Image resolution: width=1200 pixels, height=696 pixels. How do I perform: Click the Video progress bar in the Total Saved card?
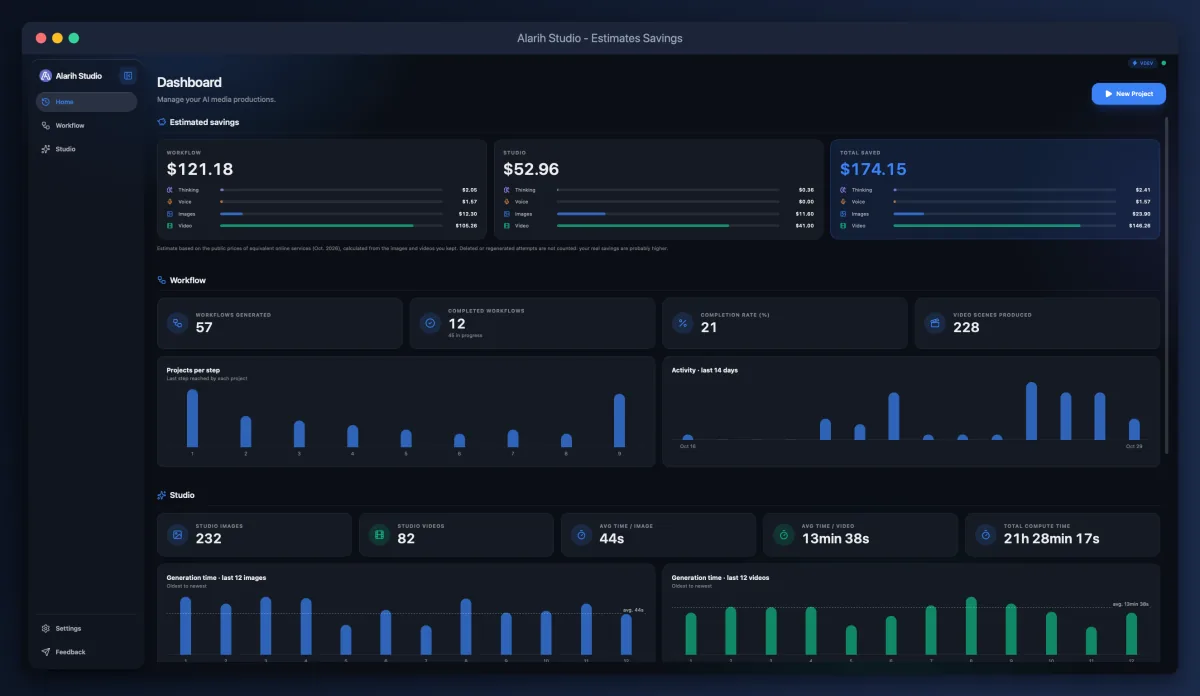tap(1004, 226)
